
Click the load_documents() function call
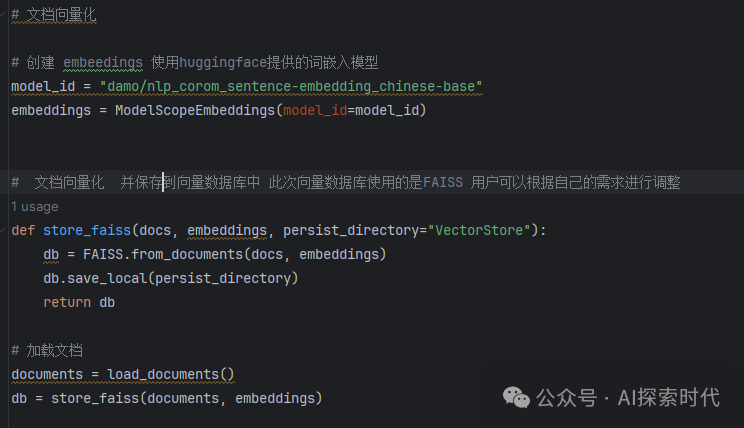click(x=170, y=375)
